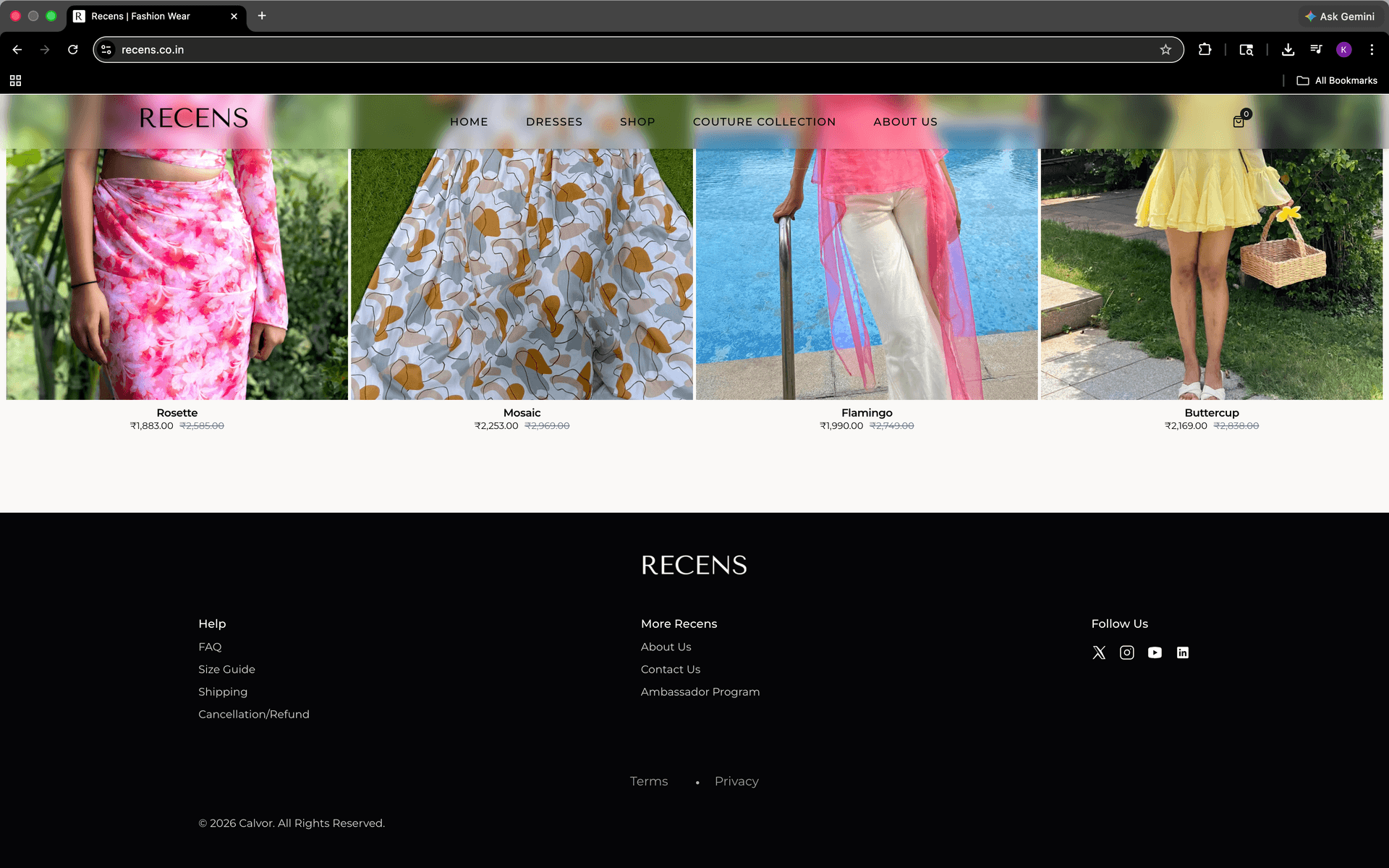Image resolution: width=1389 pixels, height=868 pixels.
Task: Open the X (Twitter) social link
Action: (1099, 652)
